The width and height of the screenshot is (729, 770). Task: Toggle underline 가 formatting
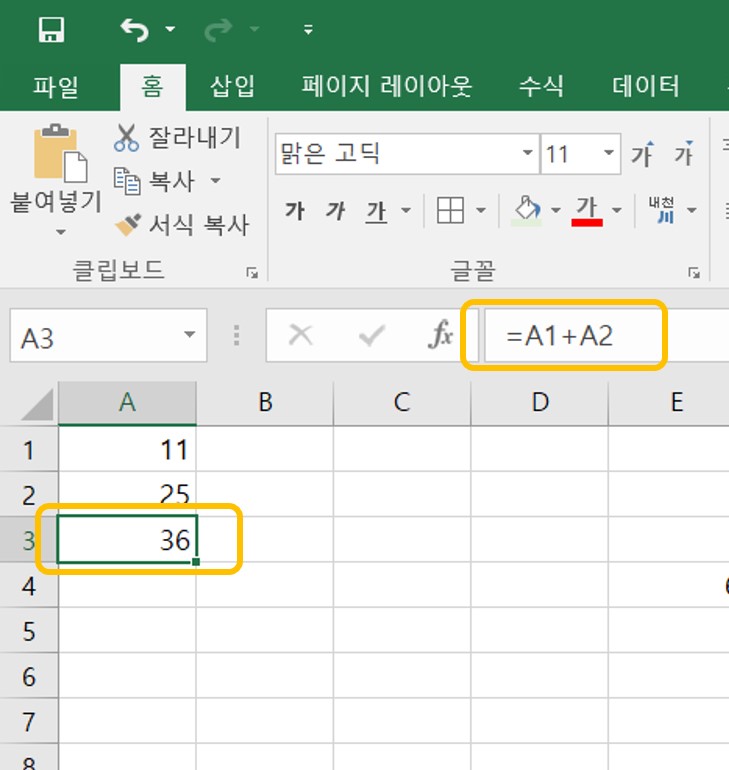click(x=377, y=212)
